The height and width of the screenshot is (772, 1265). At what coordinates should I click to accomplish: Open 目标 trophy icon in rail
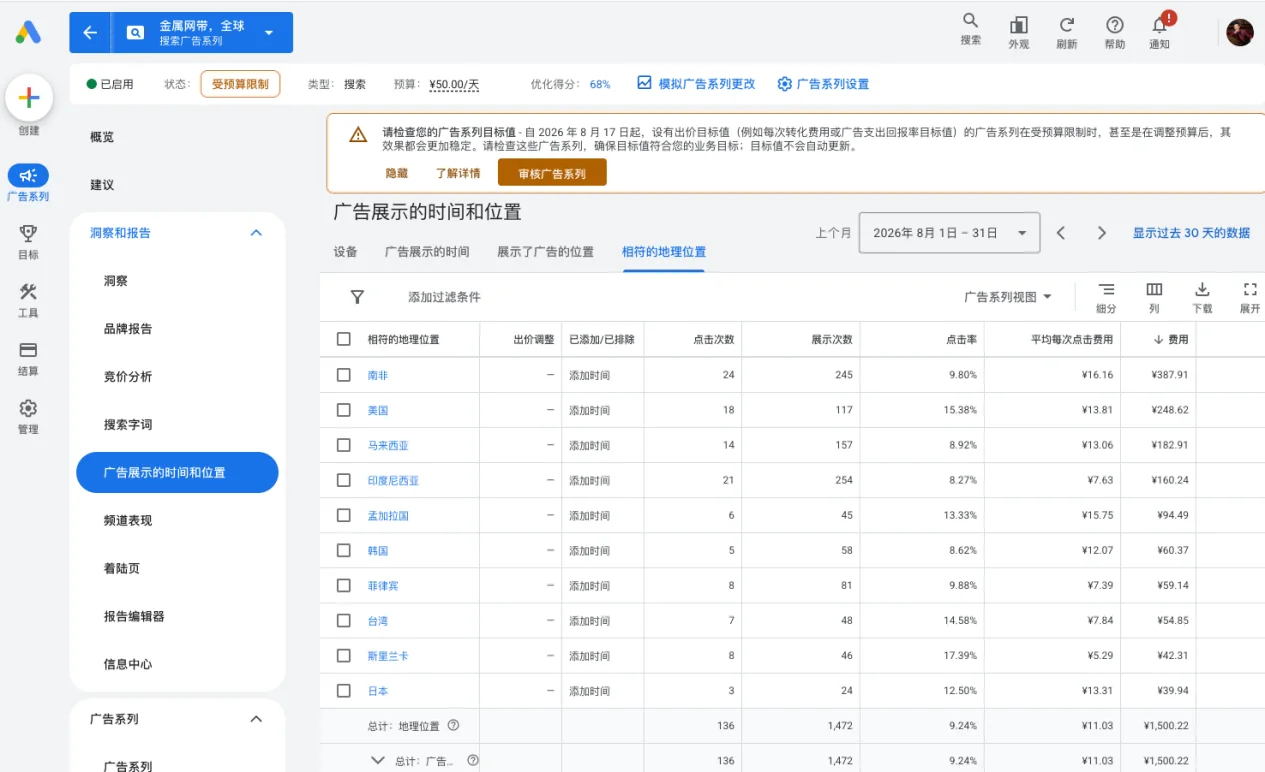tap(28, 233)
